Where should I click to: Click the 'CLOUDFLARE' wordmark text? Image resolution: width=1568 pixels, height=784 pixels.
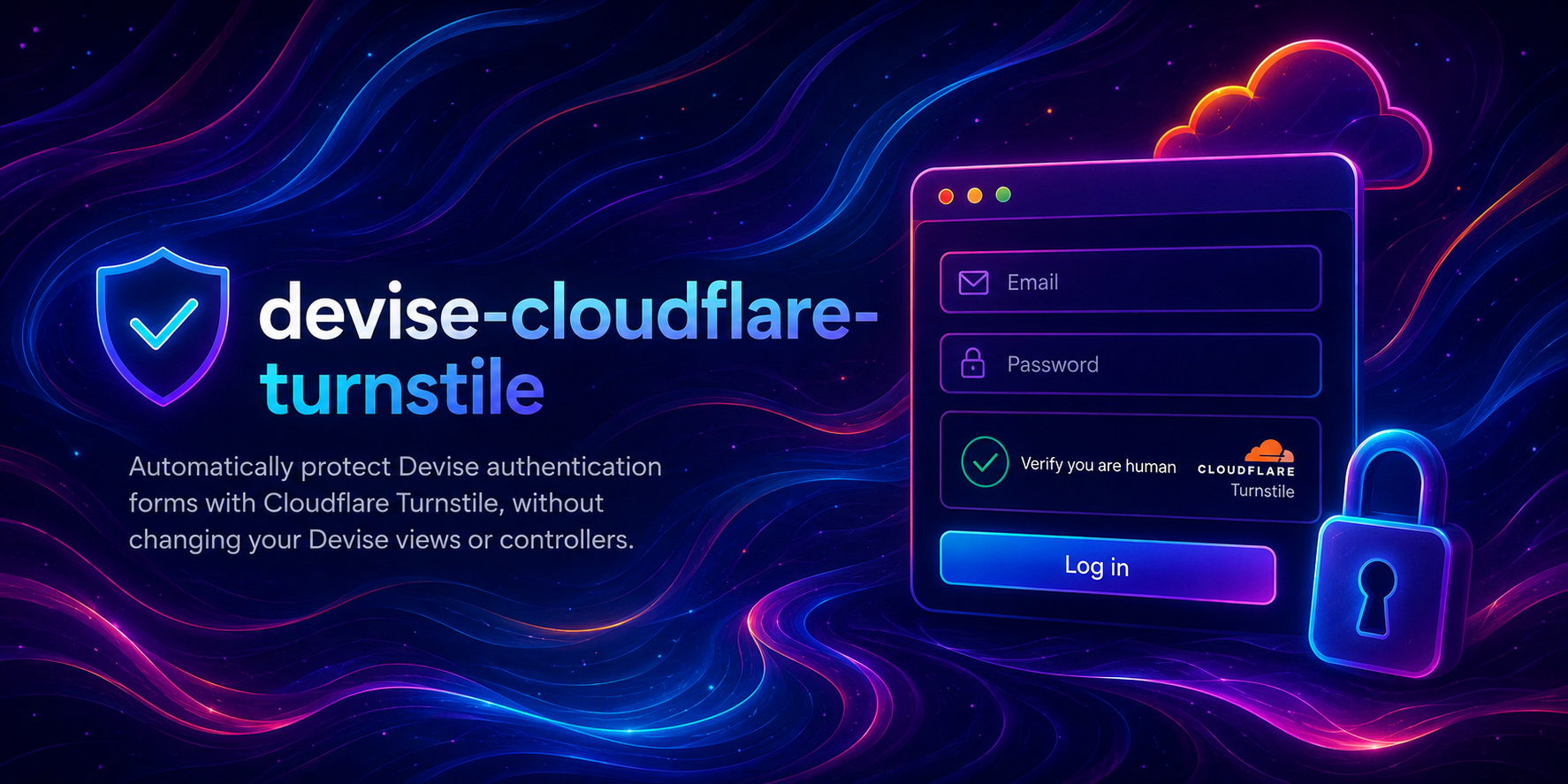[1246, 470]
